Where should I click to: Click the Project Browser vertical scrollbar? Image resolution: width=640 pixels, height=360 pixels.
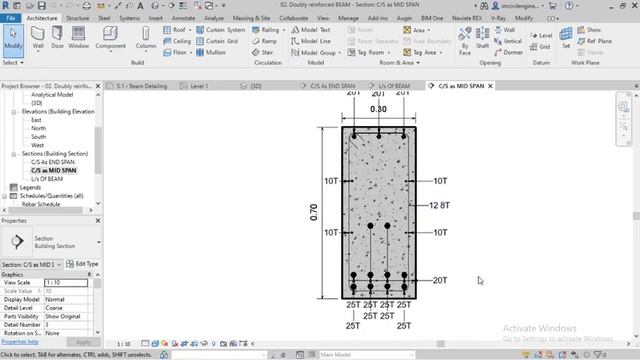(98, 149)
